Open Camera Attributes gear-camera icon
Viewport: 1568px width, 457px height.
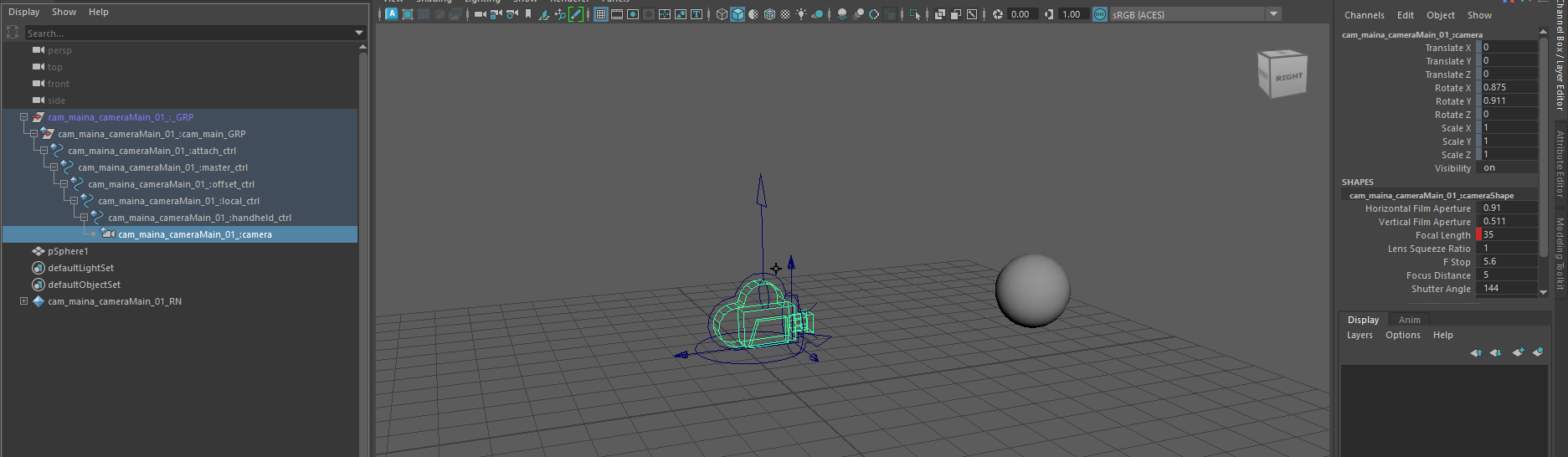point(512,14)
